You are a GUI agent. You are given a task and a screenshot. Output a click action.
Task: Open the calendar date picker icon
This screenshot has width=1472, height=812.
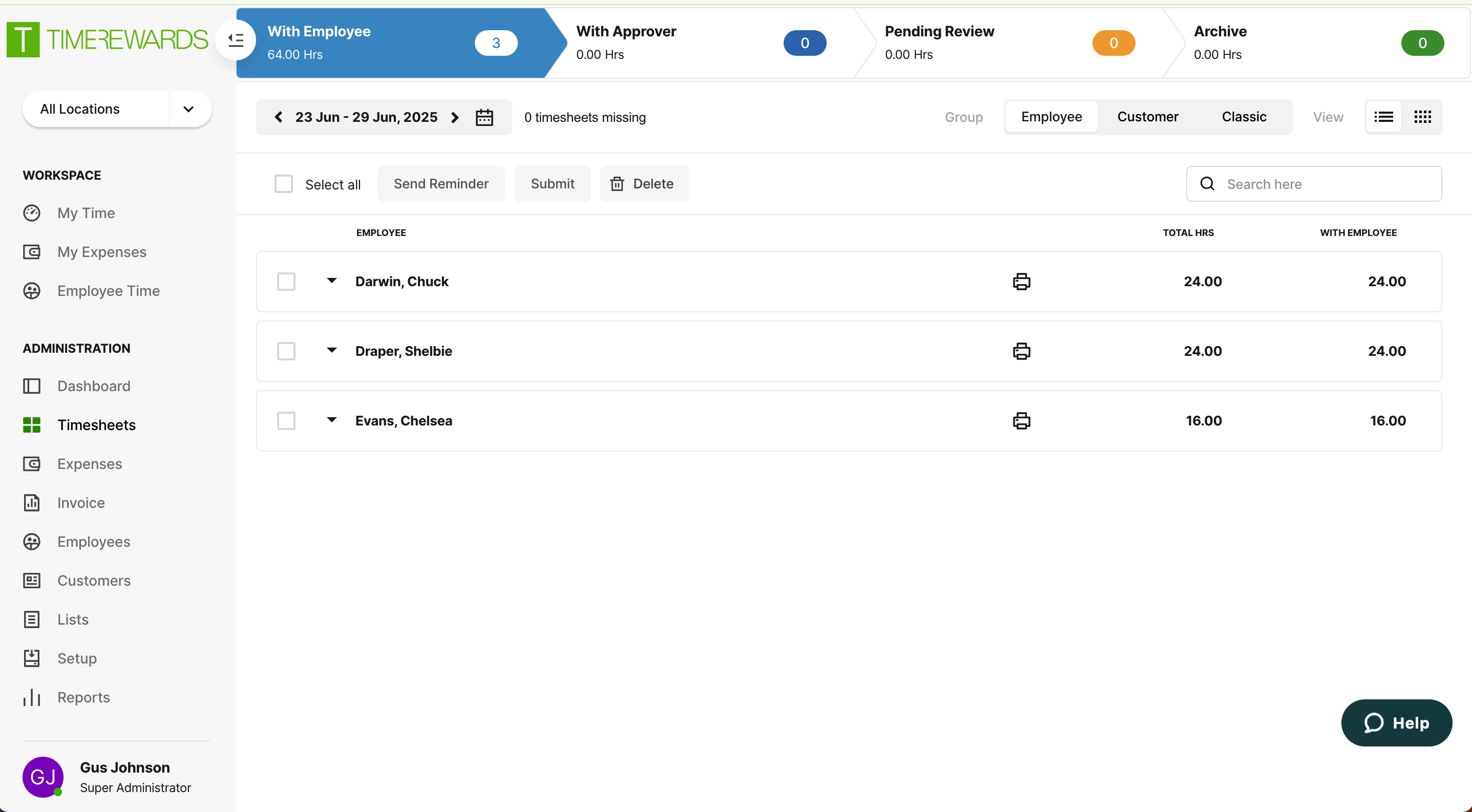pyautogui.click(x=484, y=117)
